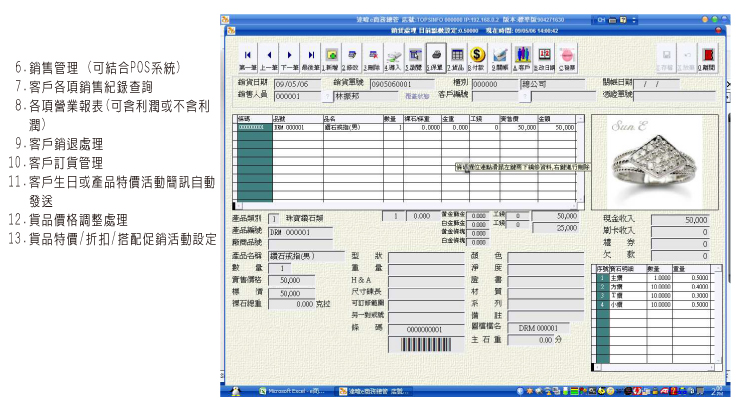Open the 付款 payment dollar icon
Screen dimensions: 738x408
[x=477, y=55]
